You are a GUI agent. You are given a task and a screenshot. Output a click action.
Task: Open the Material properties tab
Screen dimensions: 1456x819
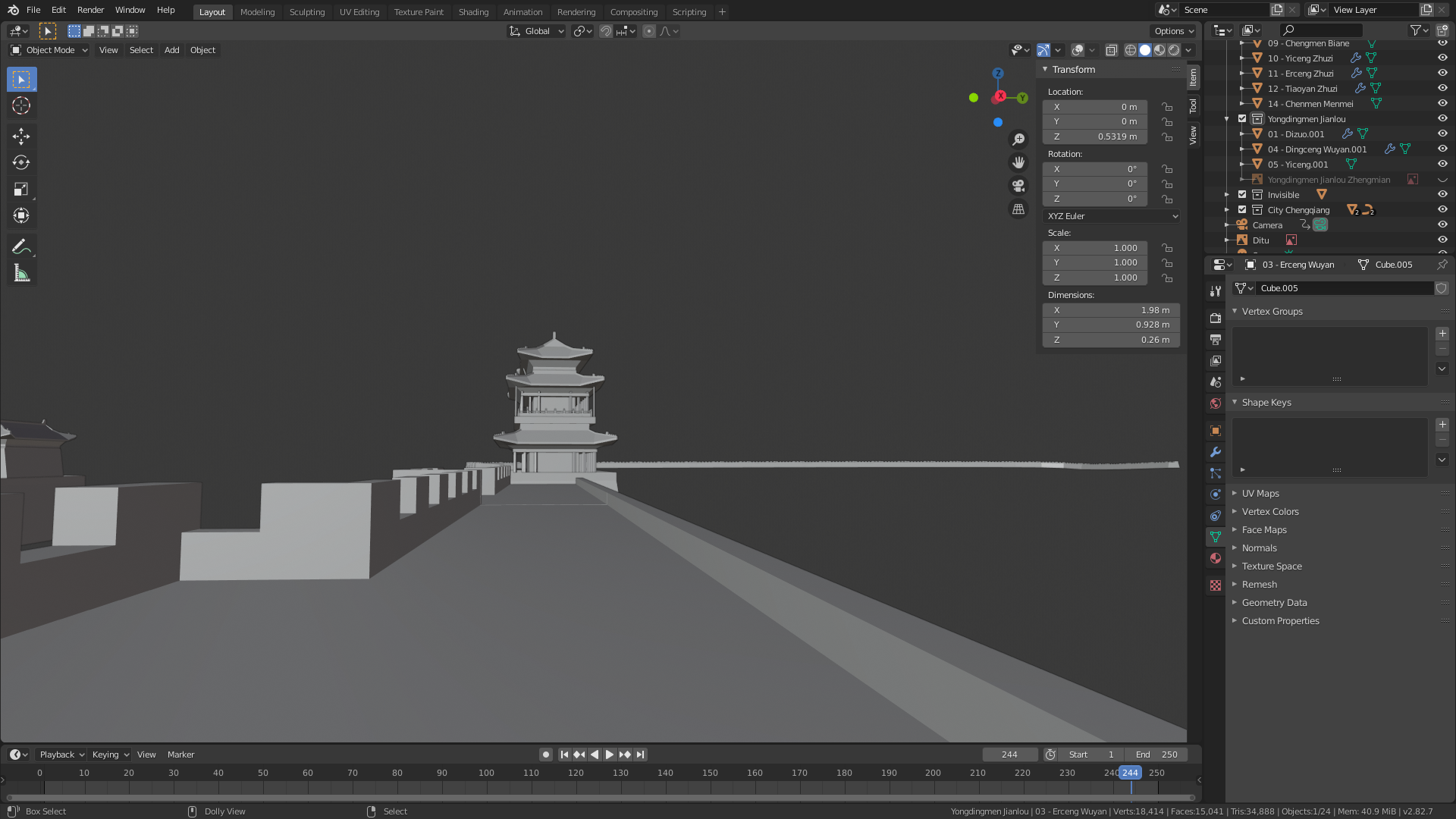(1216, 558)
